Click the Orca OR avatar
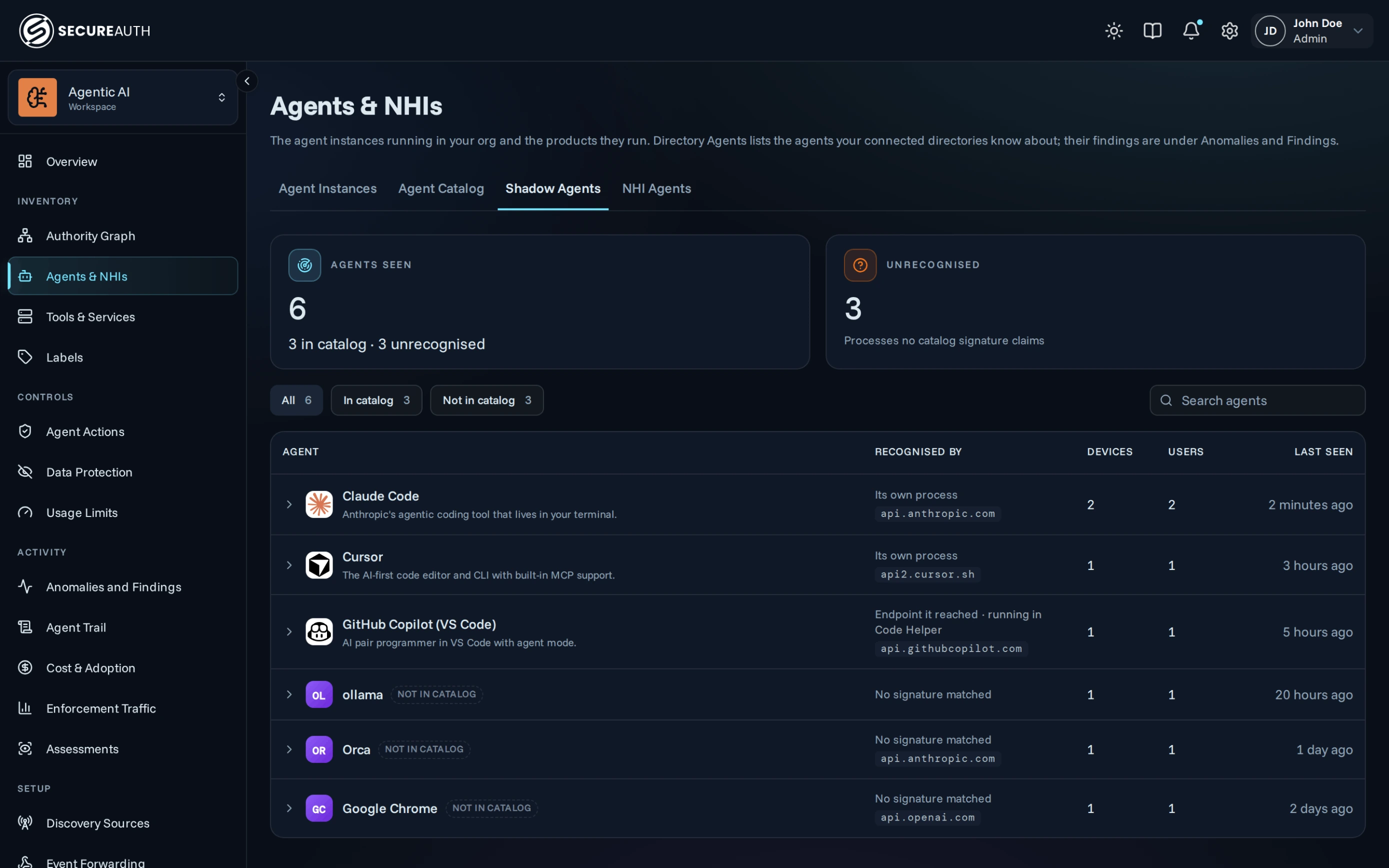Image resolution: width=1389 pixels, height=868 pixels. coord(319,749)
